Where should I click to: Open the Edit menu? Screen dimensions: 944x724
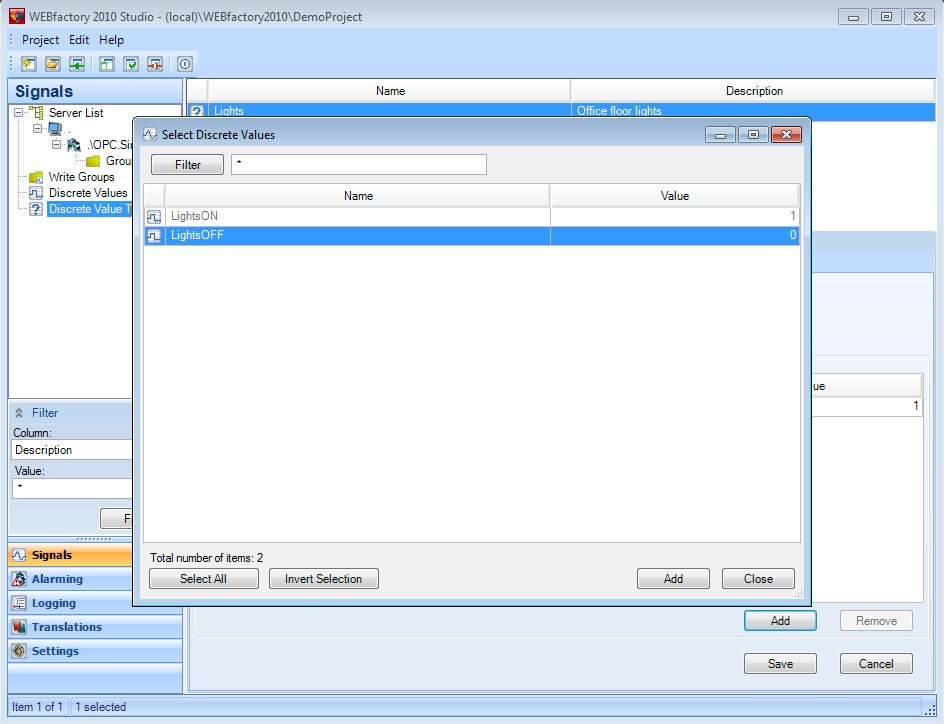(x=79, y=40)
